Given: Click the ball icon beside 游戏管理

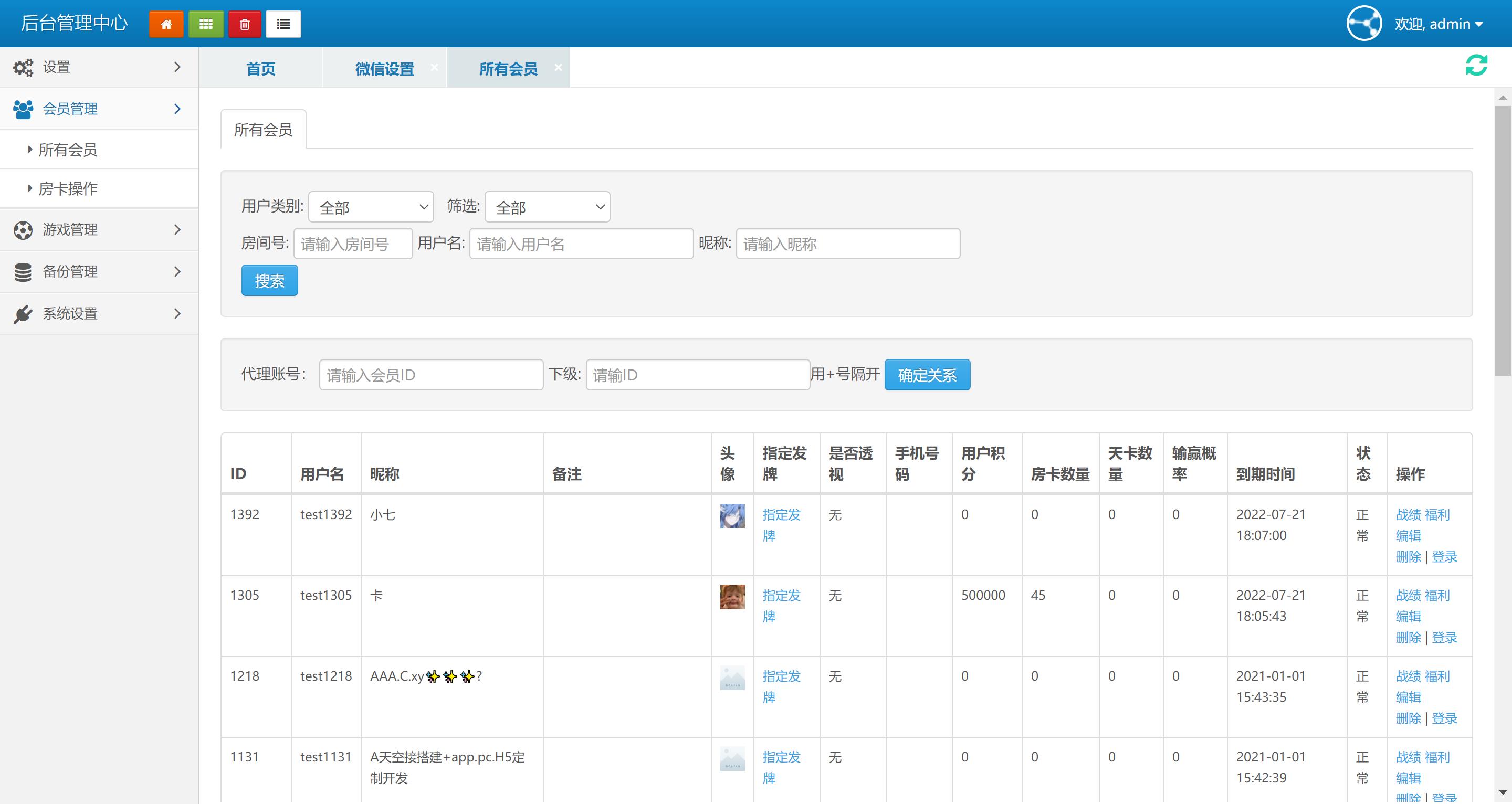Looking at the screenshot, I should click(x=22, y=229).
